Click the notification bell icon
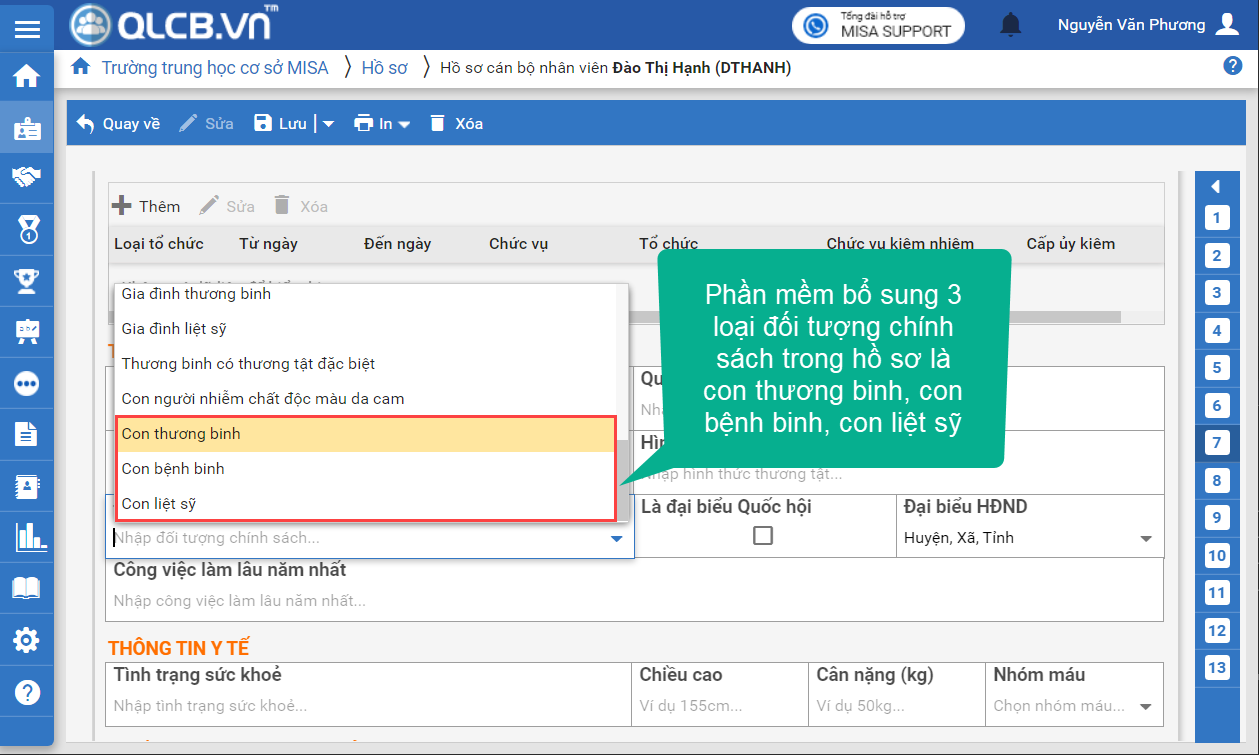This screenshot has width=1259, height=755. click(x=1012, y=25)
